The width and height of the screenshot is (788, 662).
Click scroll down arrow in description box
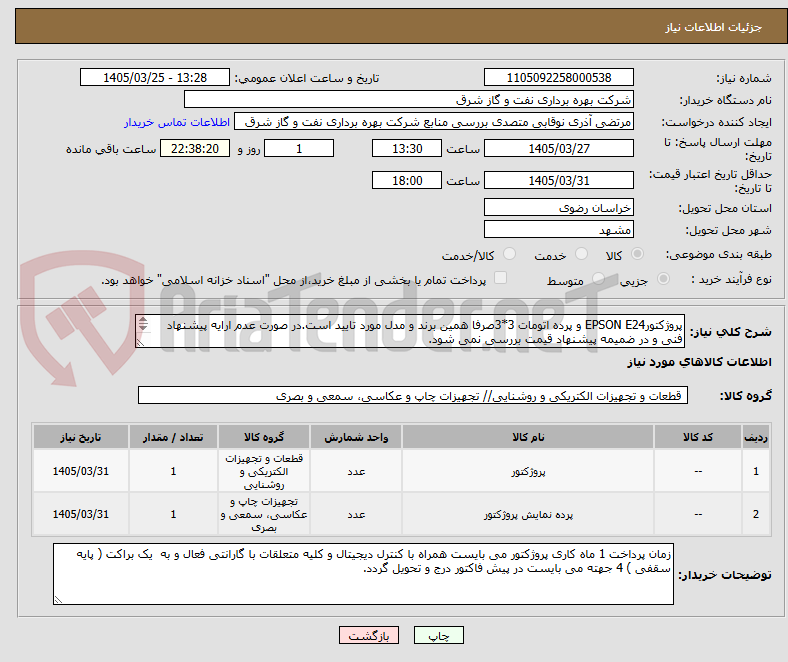(x=143, y=327)
